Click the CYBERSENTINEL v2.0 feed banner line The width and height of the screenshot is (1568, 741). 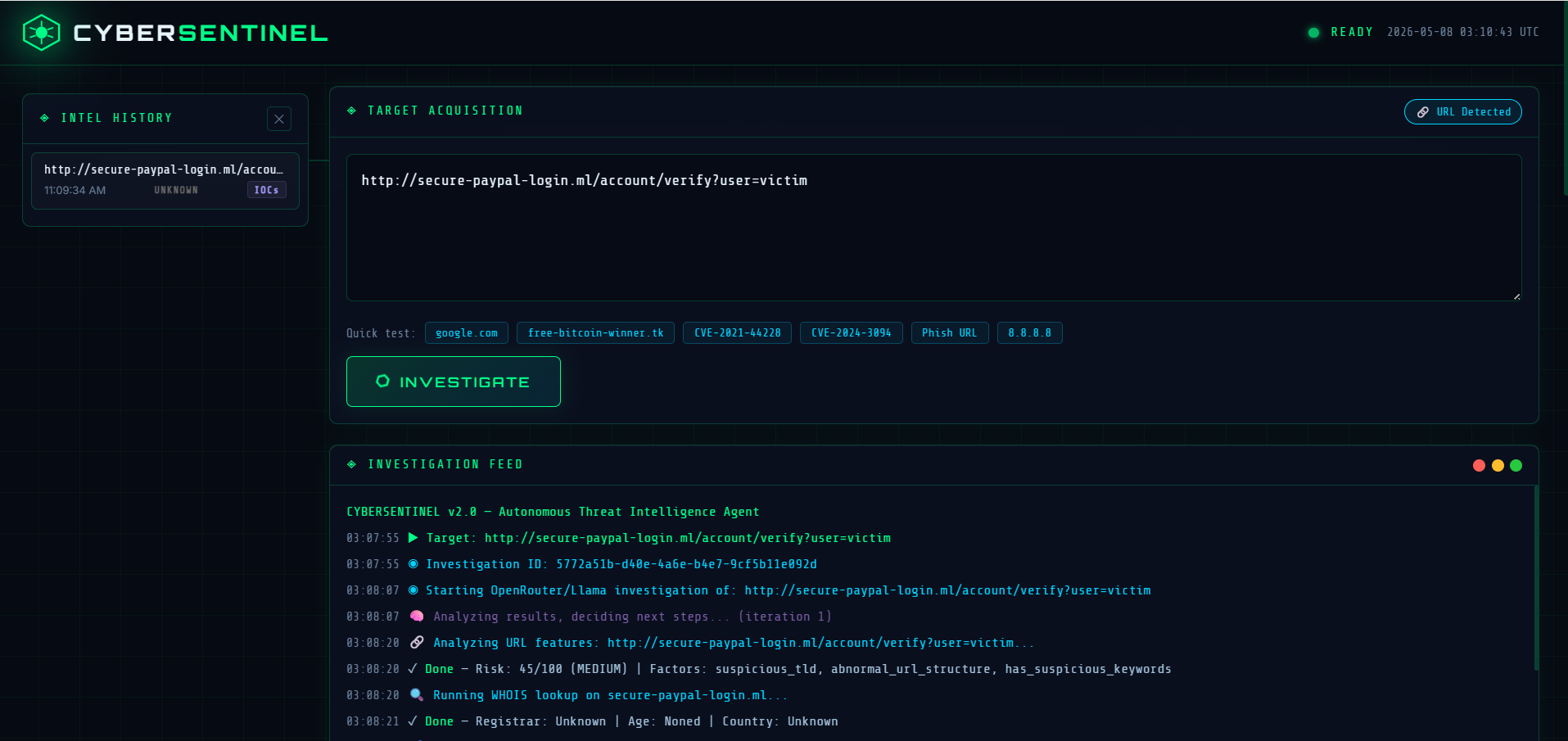coord(553,512)
